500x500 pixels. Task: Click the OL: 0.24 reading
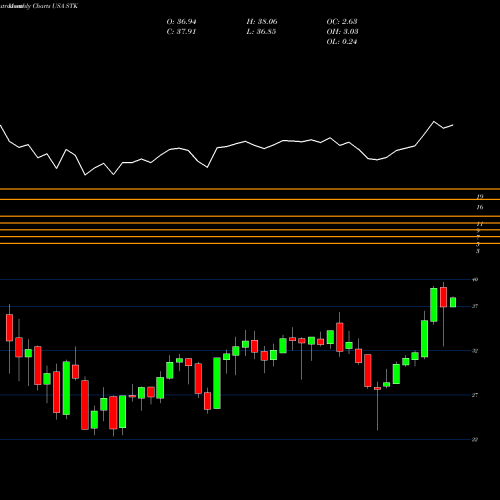pos(342,42)
